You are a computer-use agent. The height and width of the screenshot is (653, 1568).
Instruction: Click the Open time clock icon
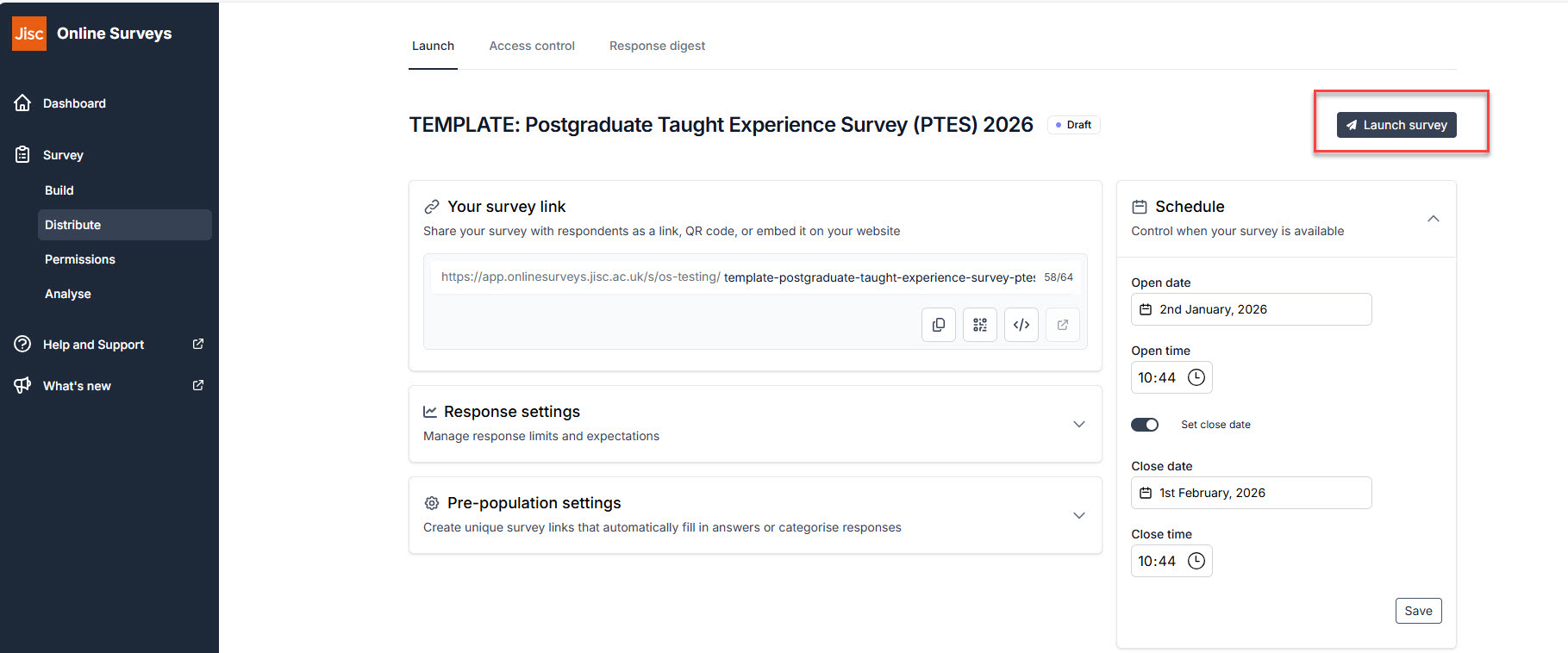coord(1196,377)
